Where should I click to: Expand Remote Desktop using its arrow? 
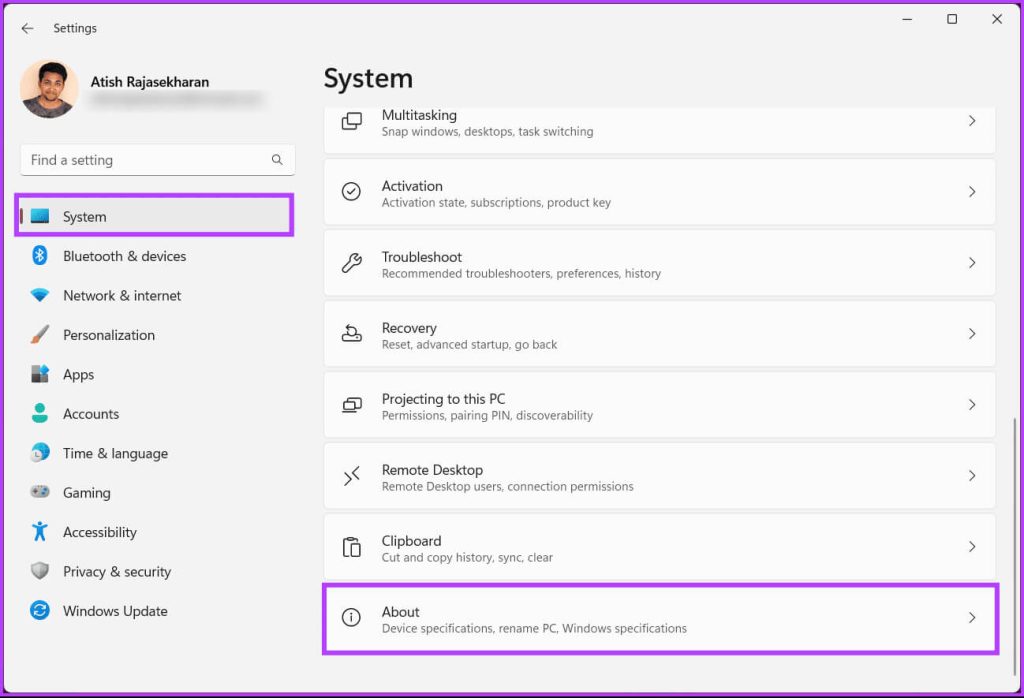(971, 476)
